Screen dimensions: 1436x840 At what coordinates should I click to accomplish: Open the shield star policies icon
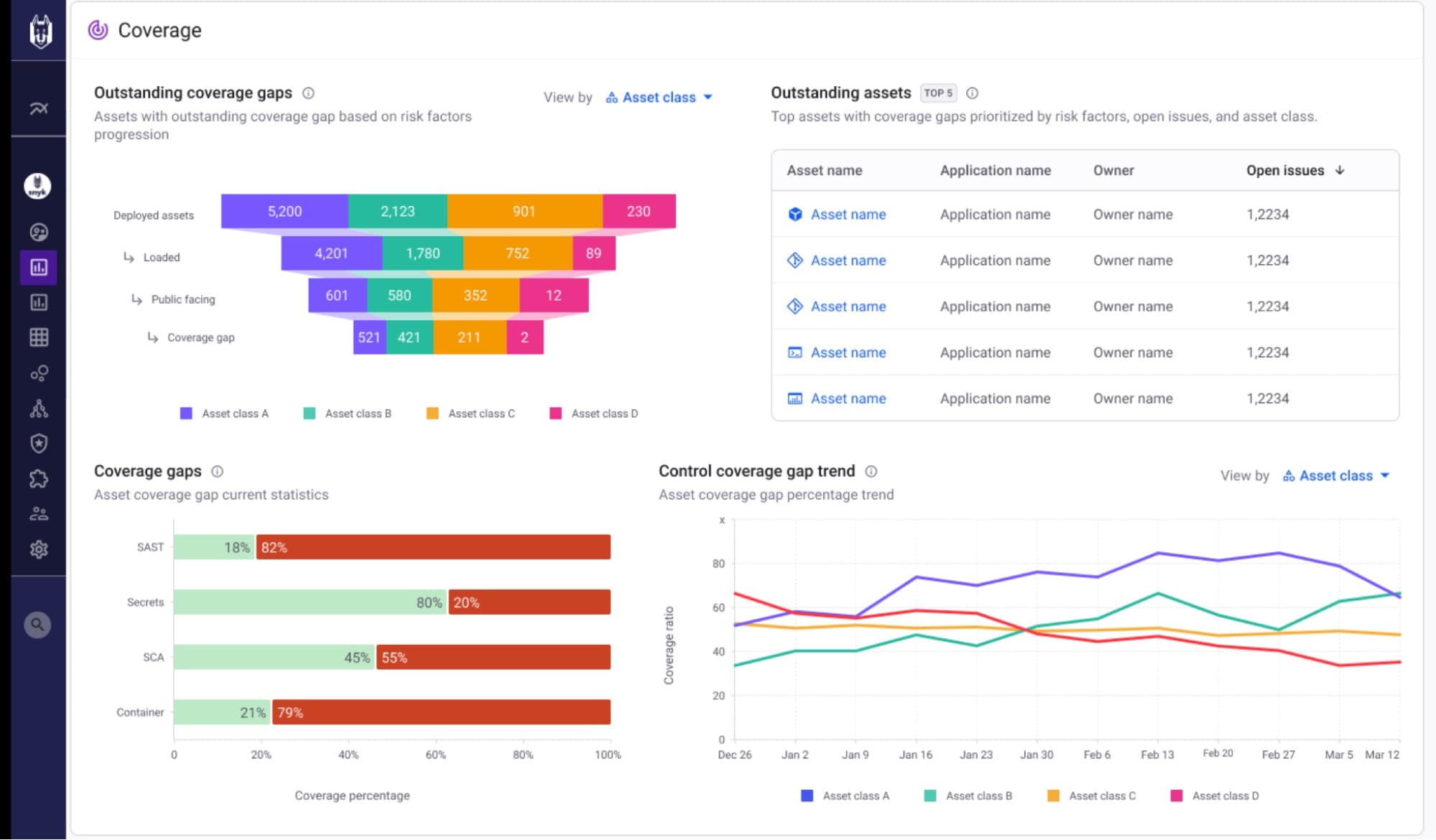click(39, 444)
